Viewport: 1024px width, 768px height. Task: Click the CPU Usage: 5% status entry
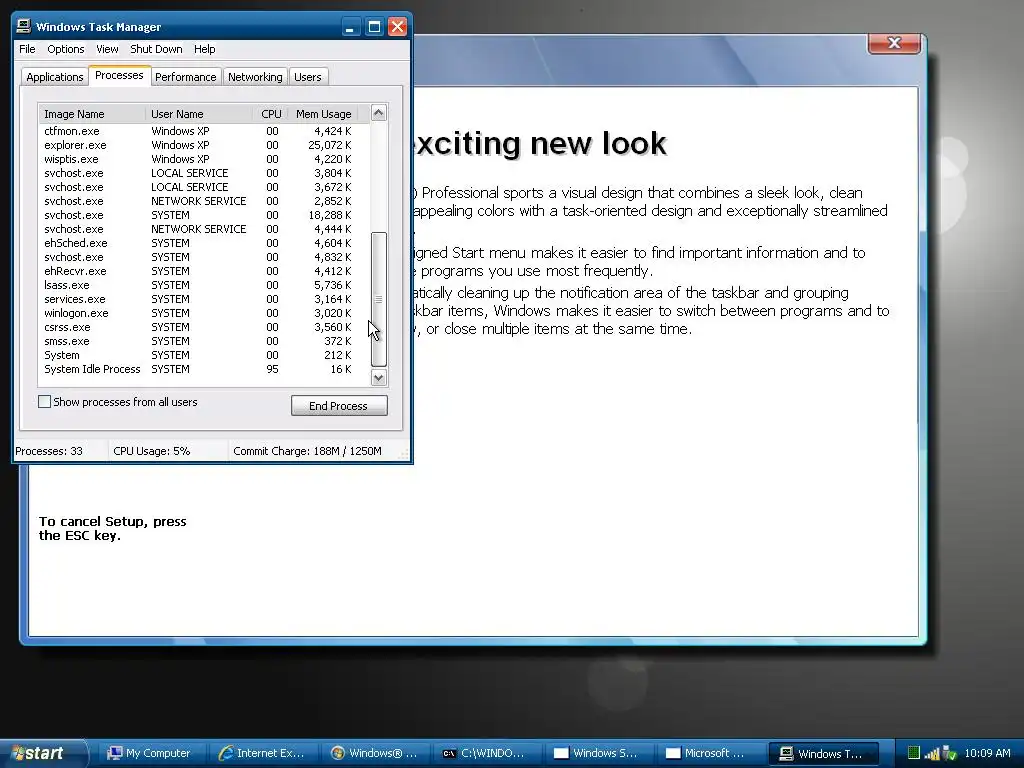(167, 451)
